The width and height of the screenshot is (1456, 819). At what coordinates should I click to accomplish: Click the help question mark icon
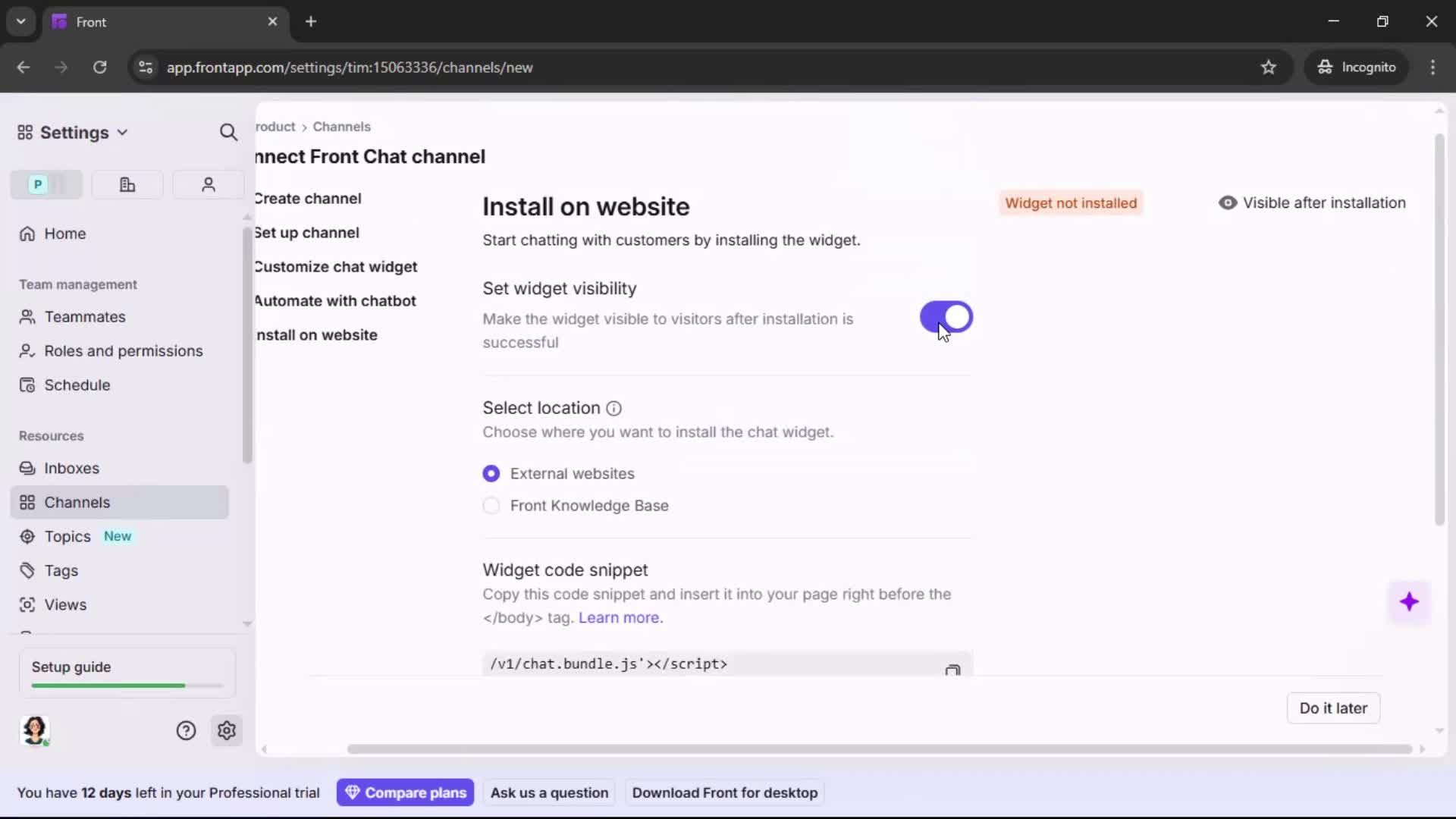click(x=186, y=730)
